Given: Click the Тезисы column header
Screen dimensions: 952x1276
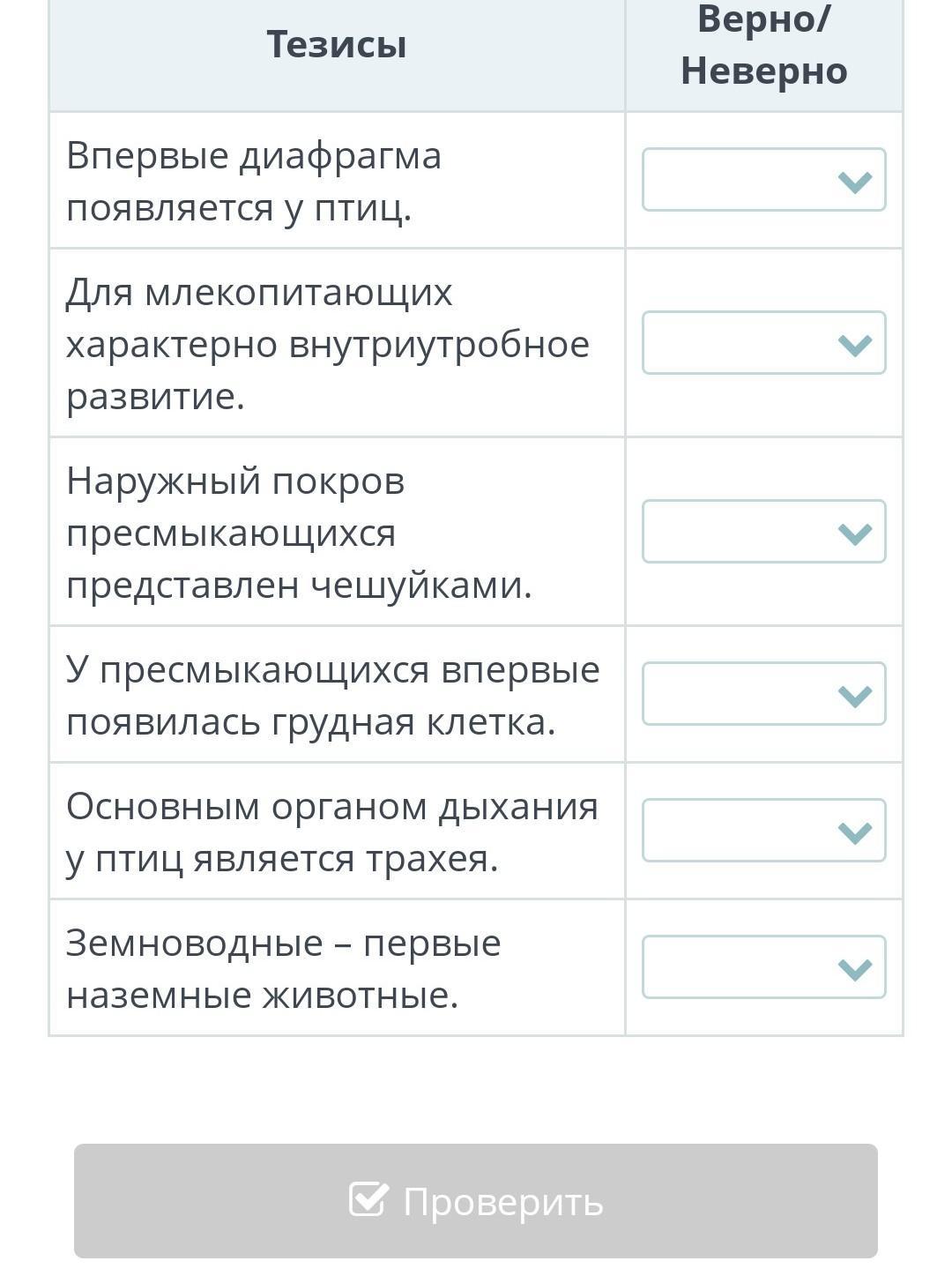Looking at the screenshot, I should coord(337,44).
